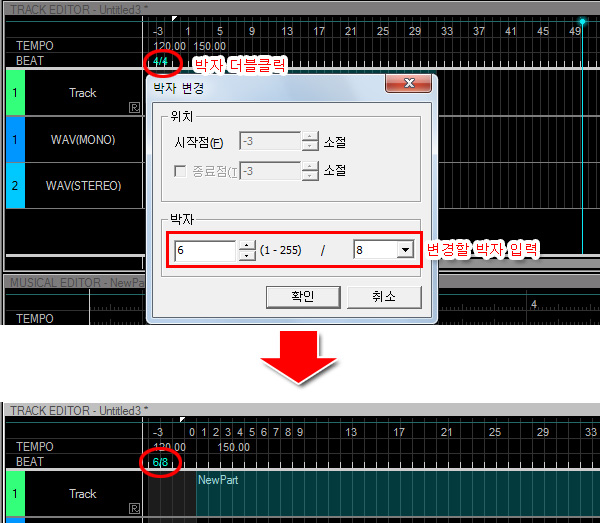Click blue number 1 of WAV(MONO) track
The width and height of the screenshot is (600, 523).
(15, 140)
